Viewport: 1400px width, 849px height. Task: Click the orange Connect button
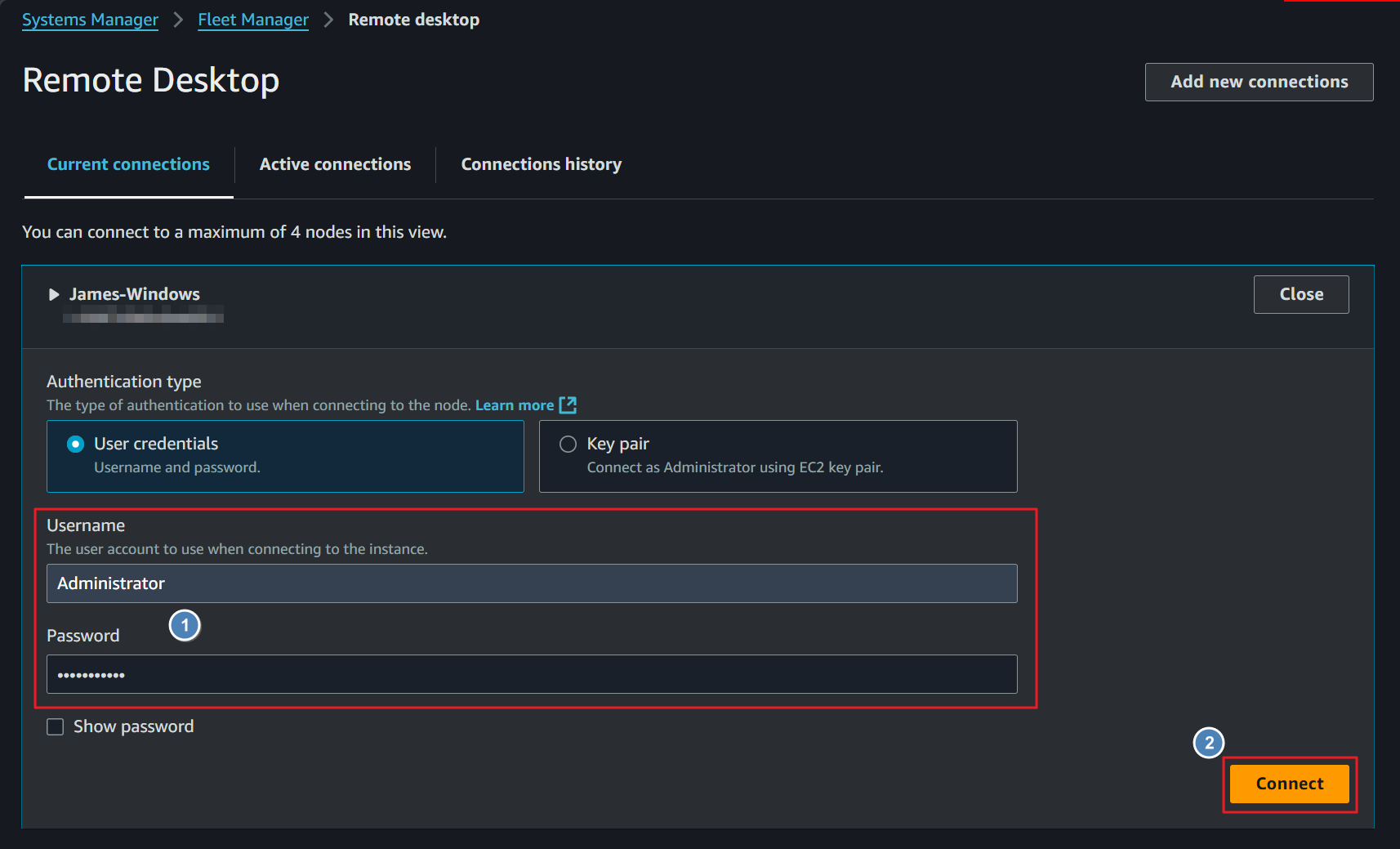pyautogui.click(x=1289, y=784)
